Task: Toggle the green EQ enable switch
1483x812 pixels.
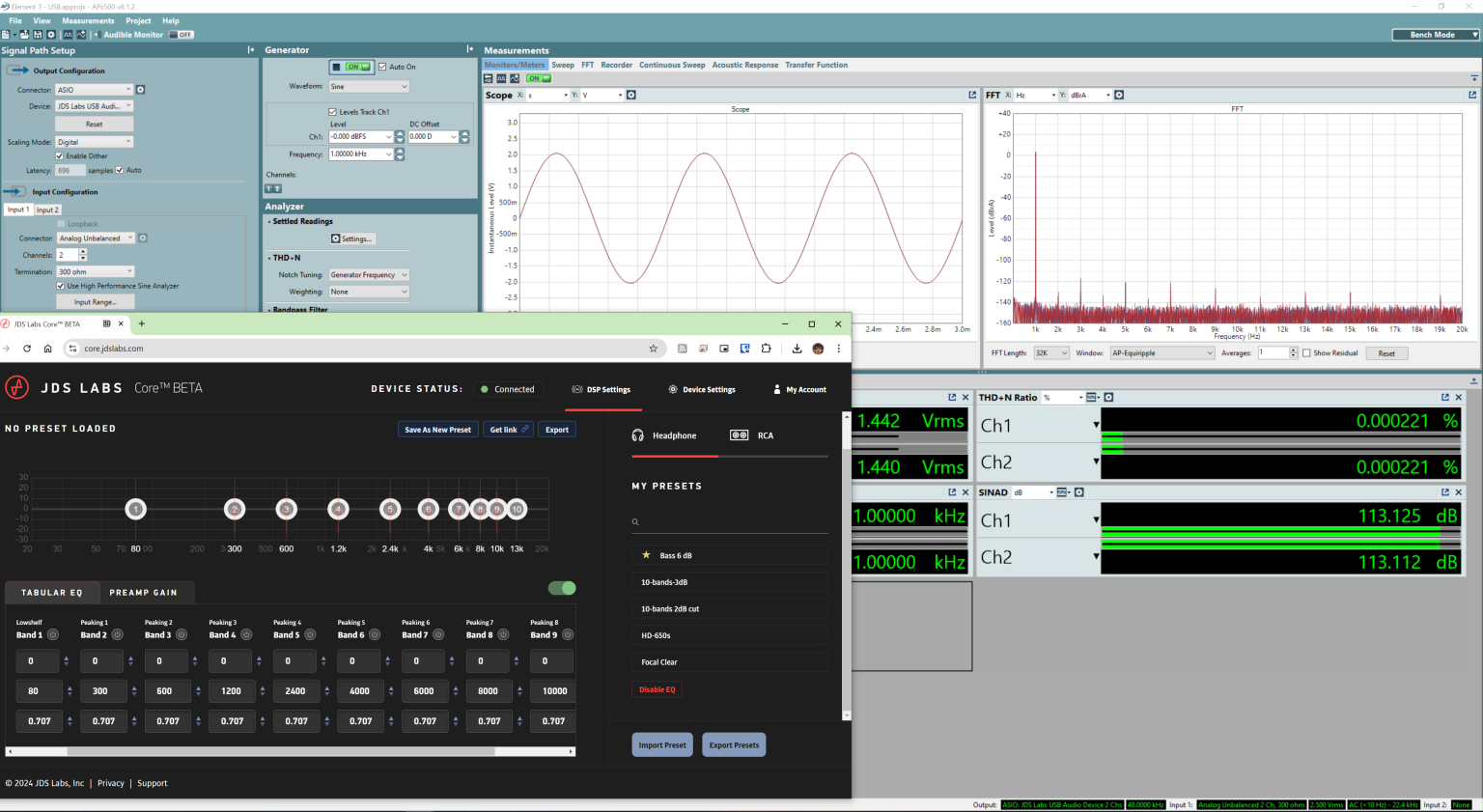Action: (560, 588)
